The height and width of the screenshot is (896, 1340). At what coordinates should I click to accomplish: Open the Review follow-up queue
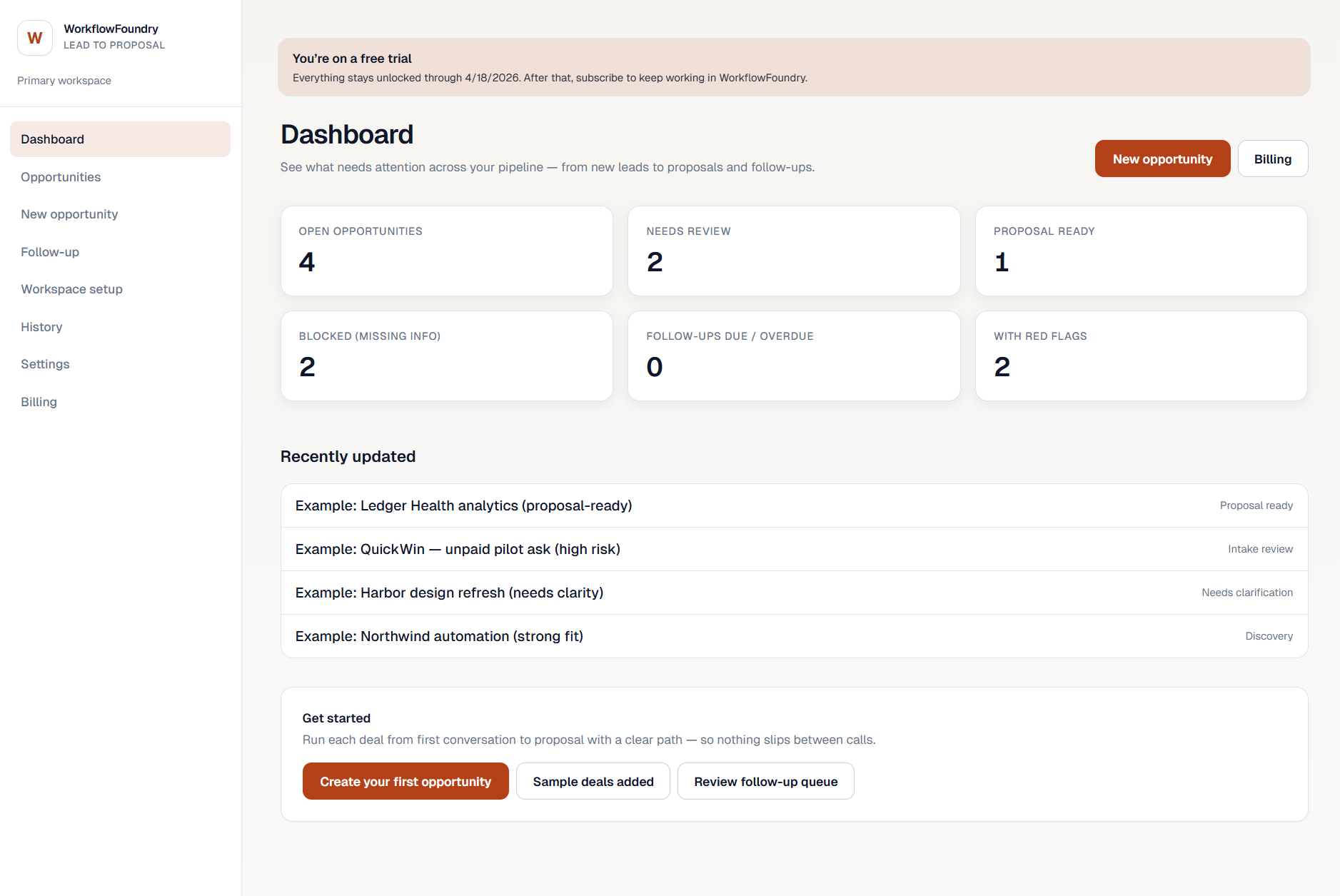pos(765,780)
